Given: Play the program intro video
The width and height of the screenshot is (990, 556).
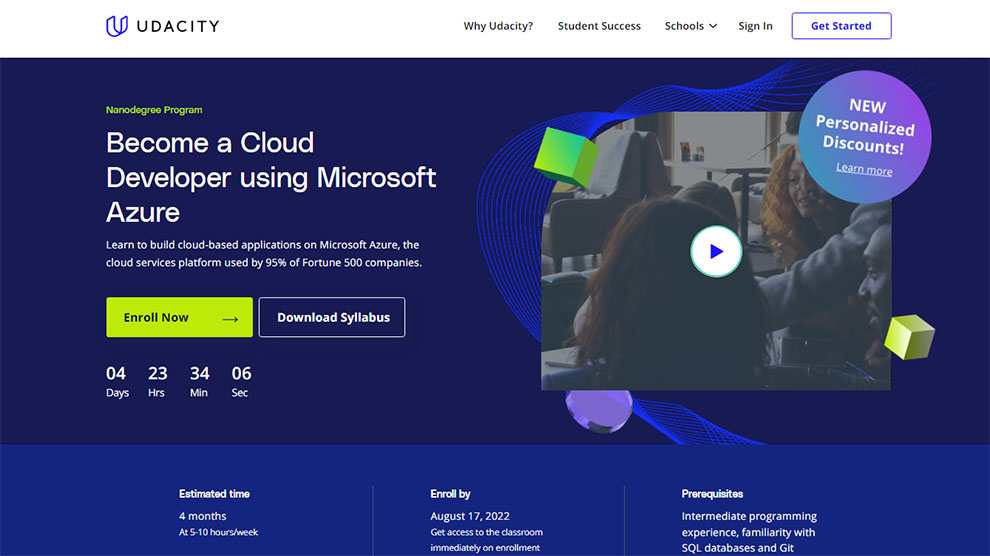Looking at the screenshot, I should 716,252.
